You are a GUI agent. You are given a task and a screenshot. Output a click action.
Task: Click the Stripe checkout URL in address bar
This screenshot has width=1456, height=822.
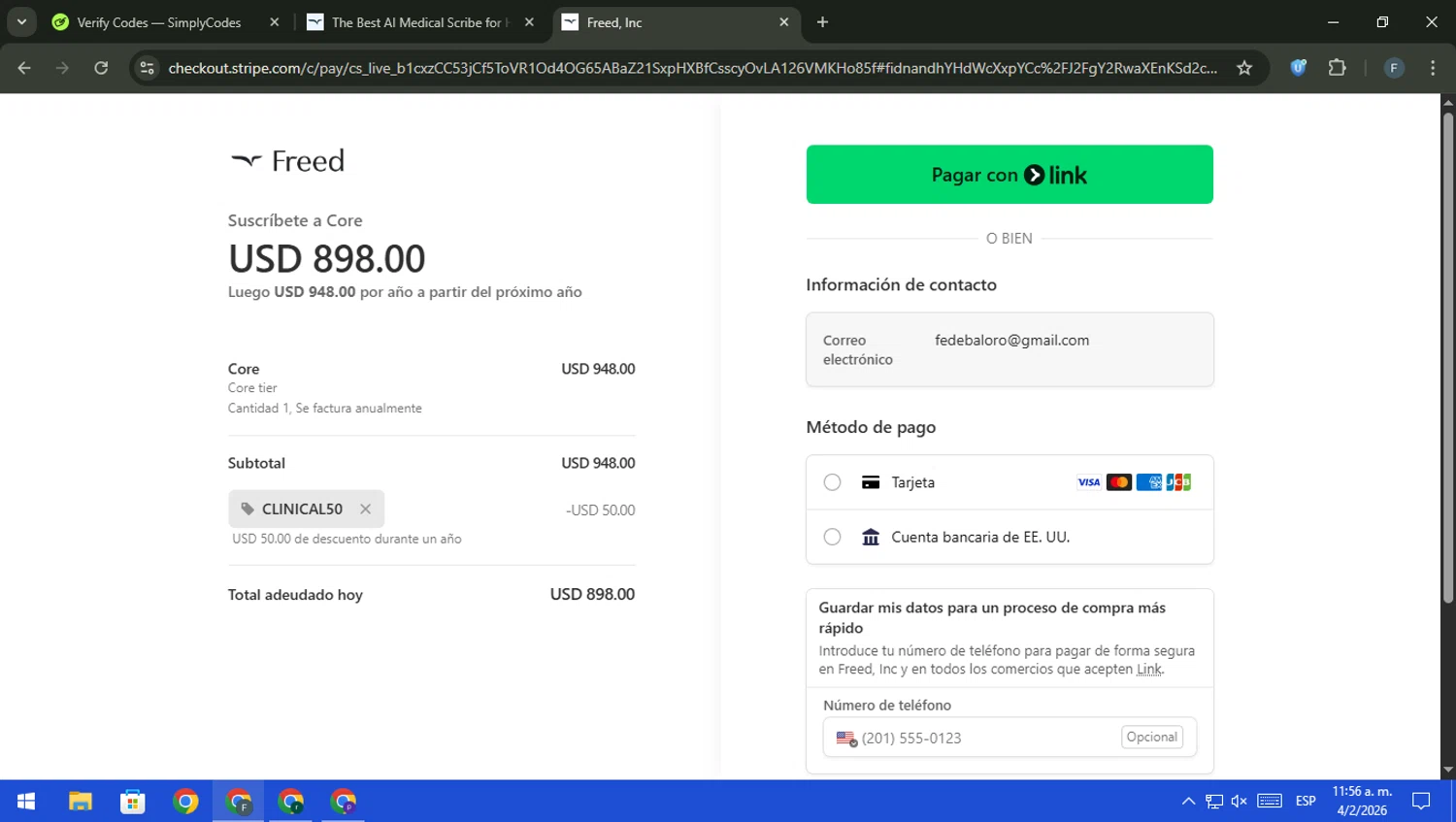tap(692, 68)
